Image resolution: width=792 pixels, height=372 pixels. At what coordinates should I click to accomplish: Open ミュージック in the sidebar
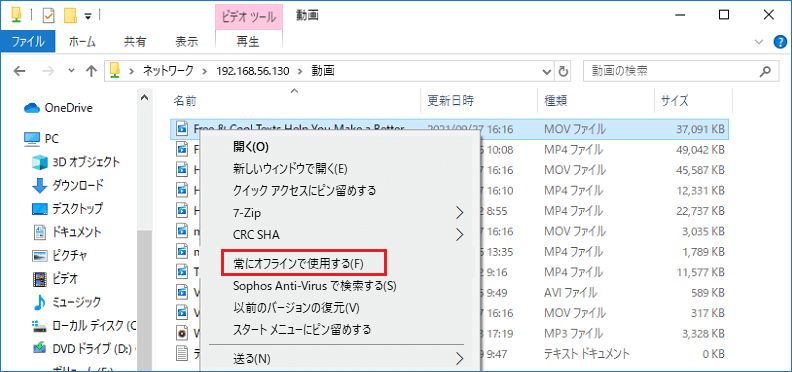click(67, 302)
